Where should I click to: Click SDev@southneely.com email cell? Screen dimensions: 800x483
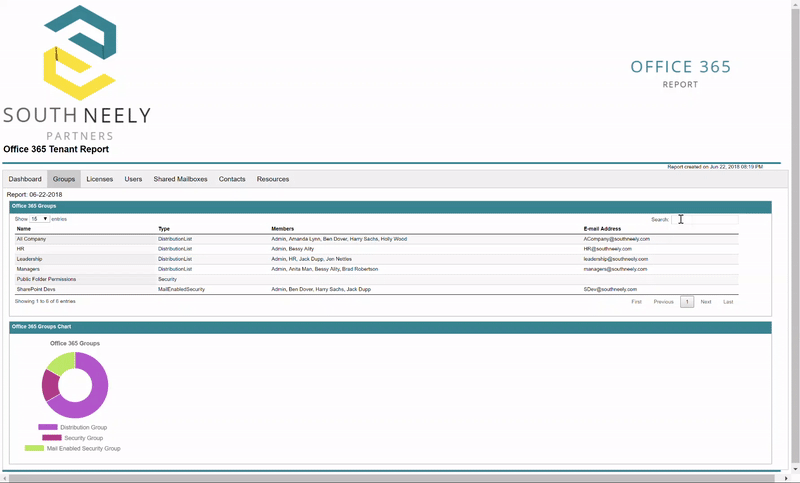610,289
